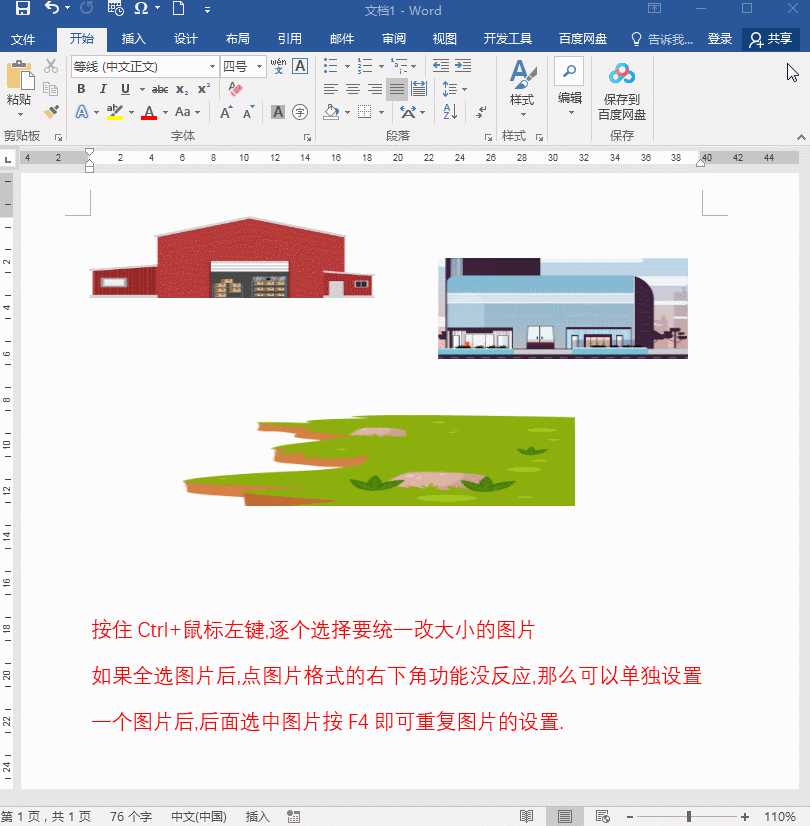Toggle Character Shading button
The width and height of the screenshot is (810, 826).
278,112
